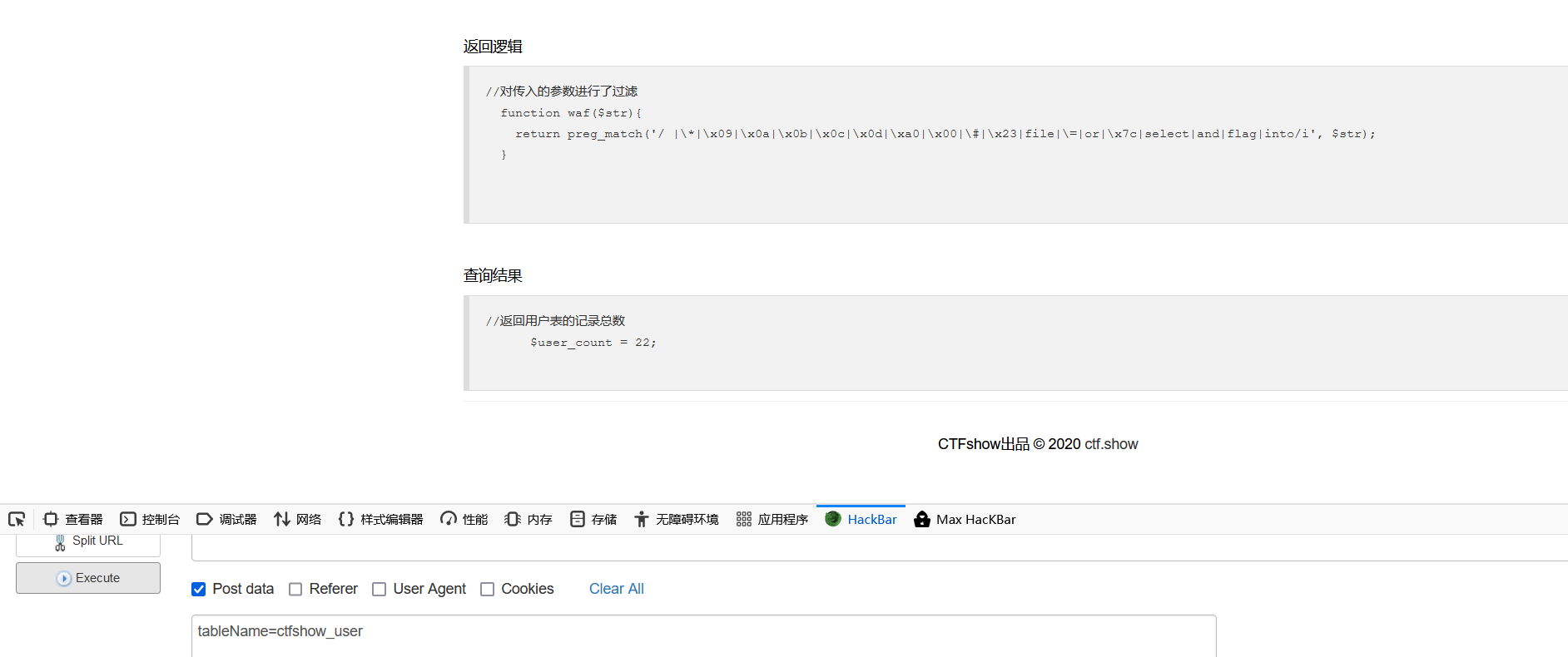Open the 内存 memory tab
Screen dimensions: 1568x657
[x=528, y=519]
